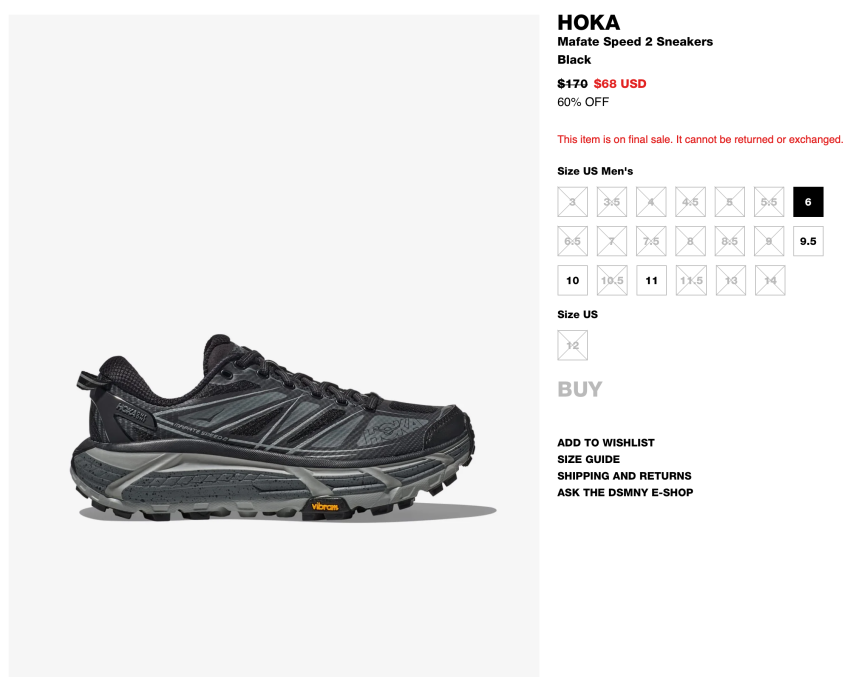The image size is (850, 683).
Task: Click crossed-out size 11.5 box
Action: tap(691, 280)
